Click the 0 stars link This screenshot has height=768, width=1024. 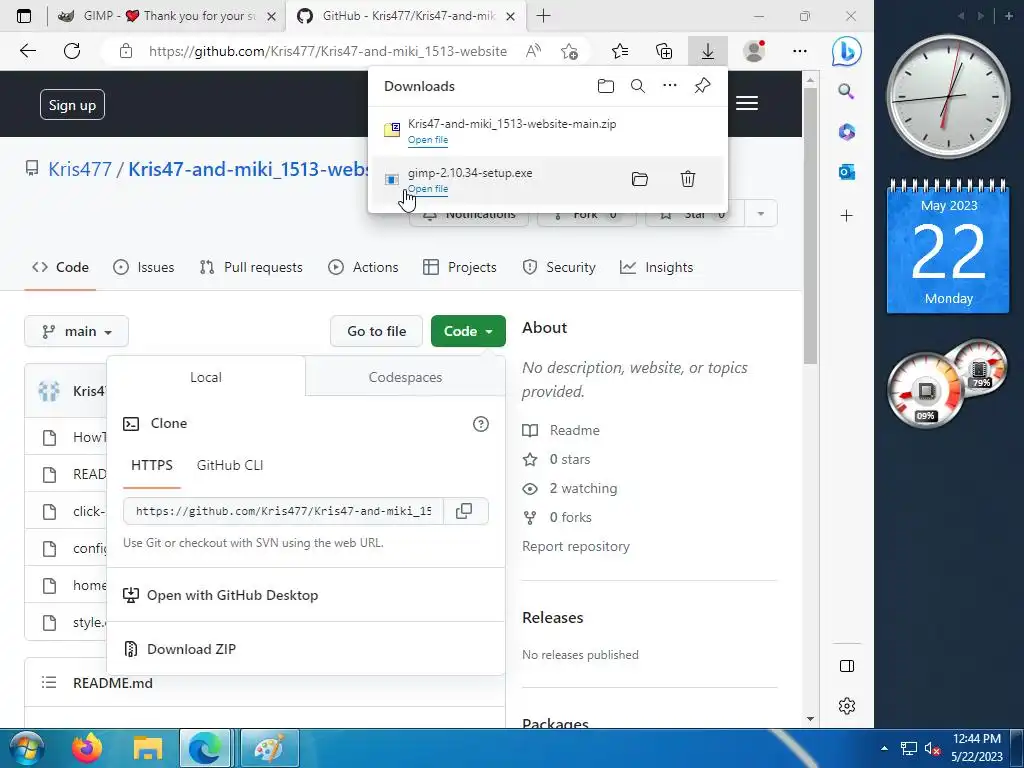coord(557,459)
